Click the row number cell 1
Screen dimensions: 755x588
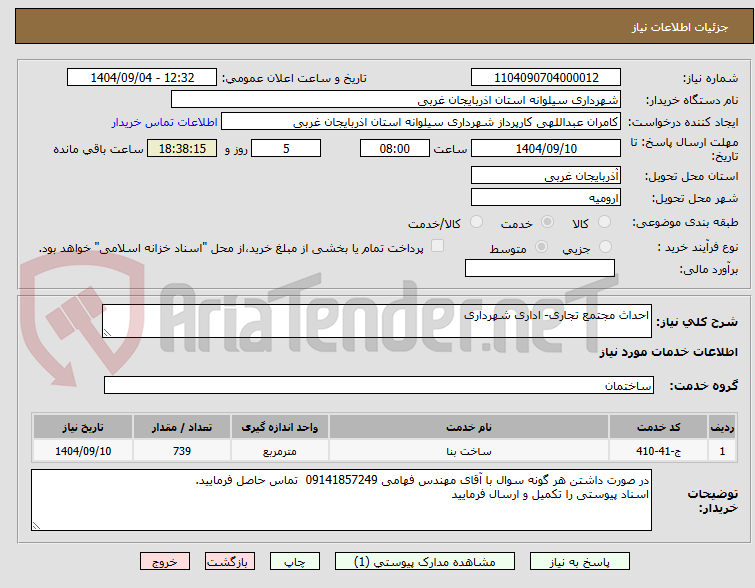click(722, 451)
